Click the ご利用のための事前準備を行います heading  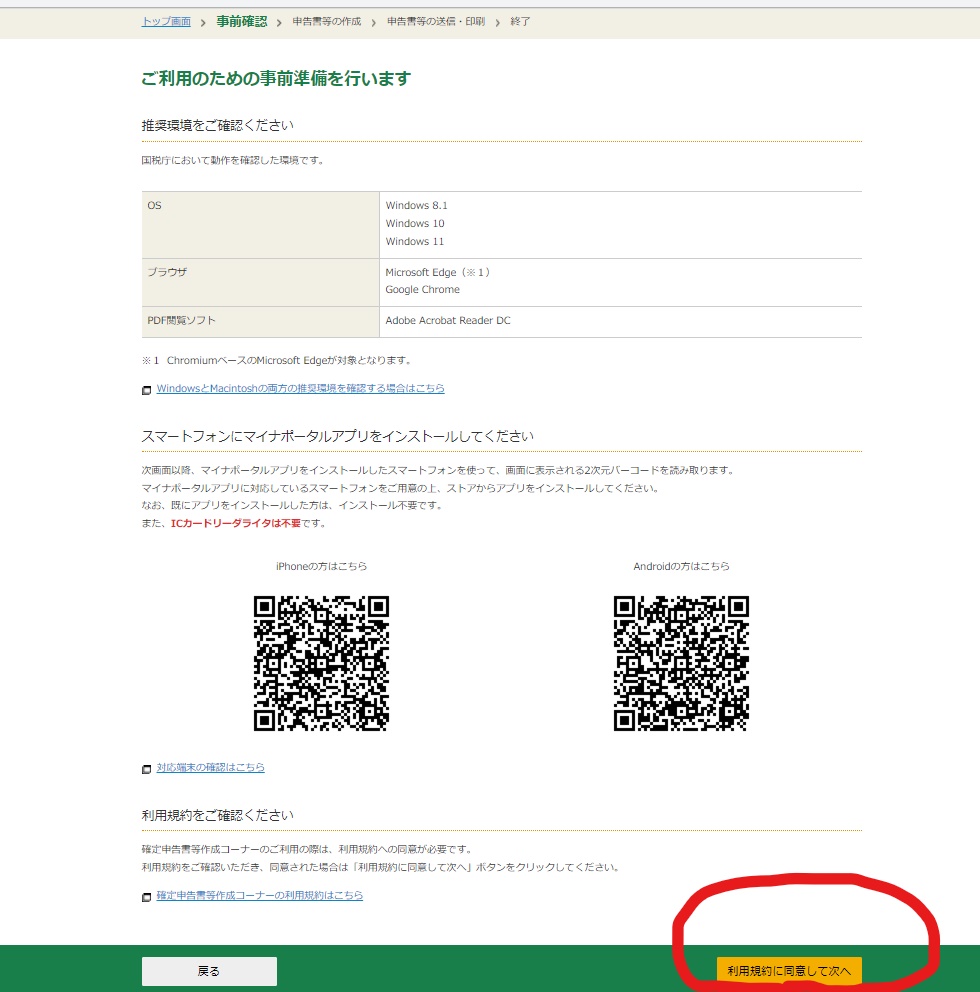[x=276, y=78]
